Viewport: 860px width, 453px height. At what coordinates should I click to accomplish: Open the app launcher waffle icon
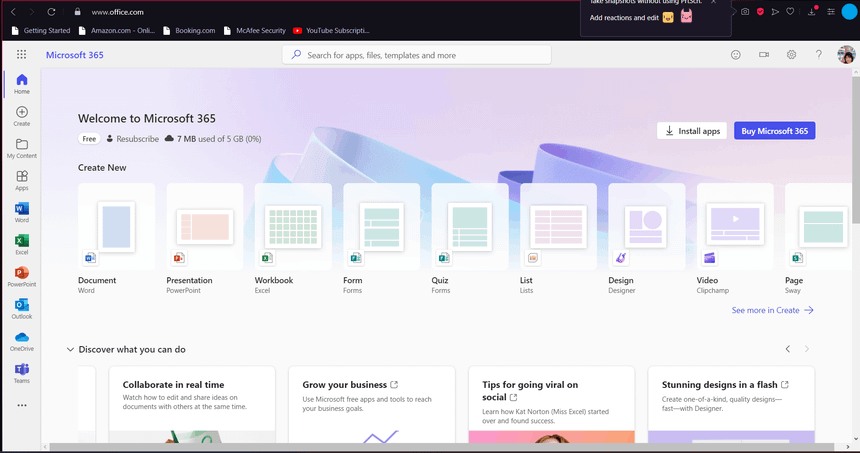pyautogui.click(x=21, y=55)
